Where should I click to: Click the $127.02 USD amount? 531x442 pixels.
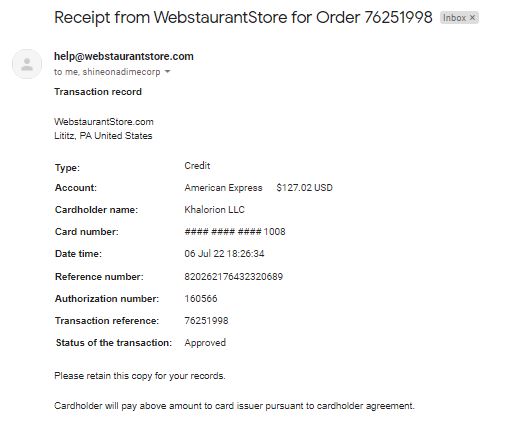tap(304, 188)
